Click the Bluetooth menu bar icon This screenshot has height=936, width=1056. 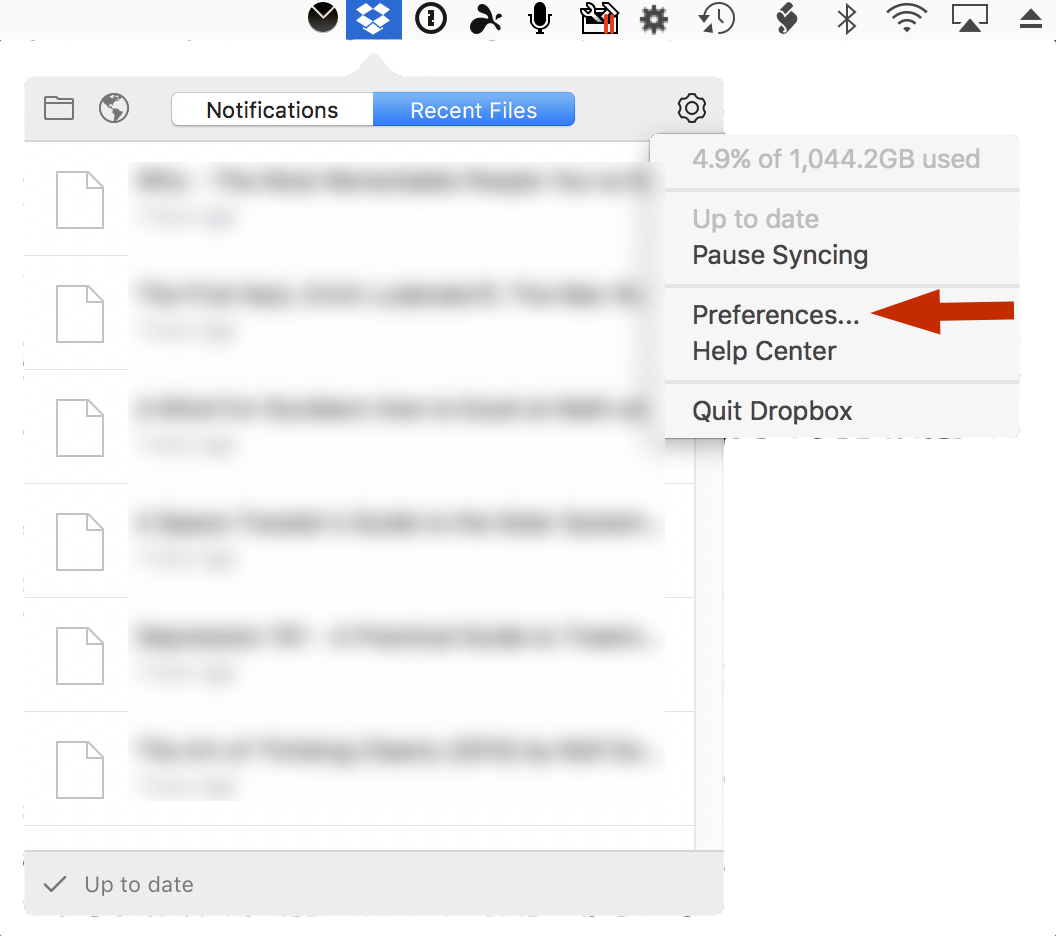[847, 19]
